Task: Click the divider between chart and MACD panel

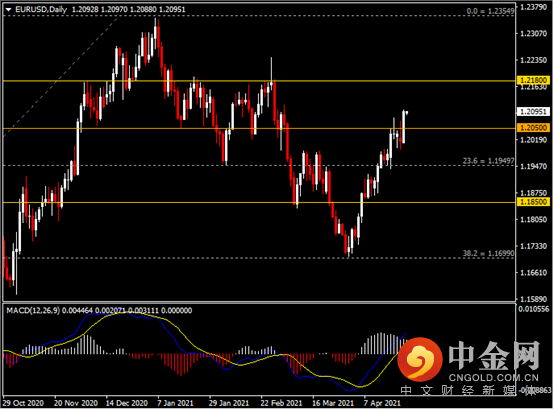Action: (x=259, y=302)
